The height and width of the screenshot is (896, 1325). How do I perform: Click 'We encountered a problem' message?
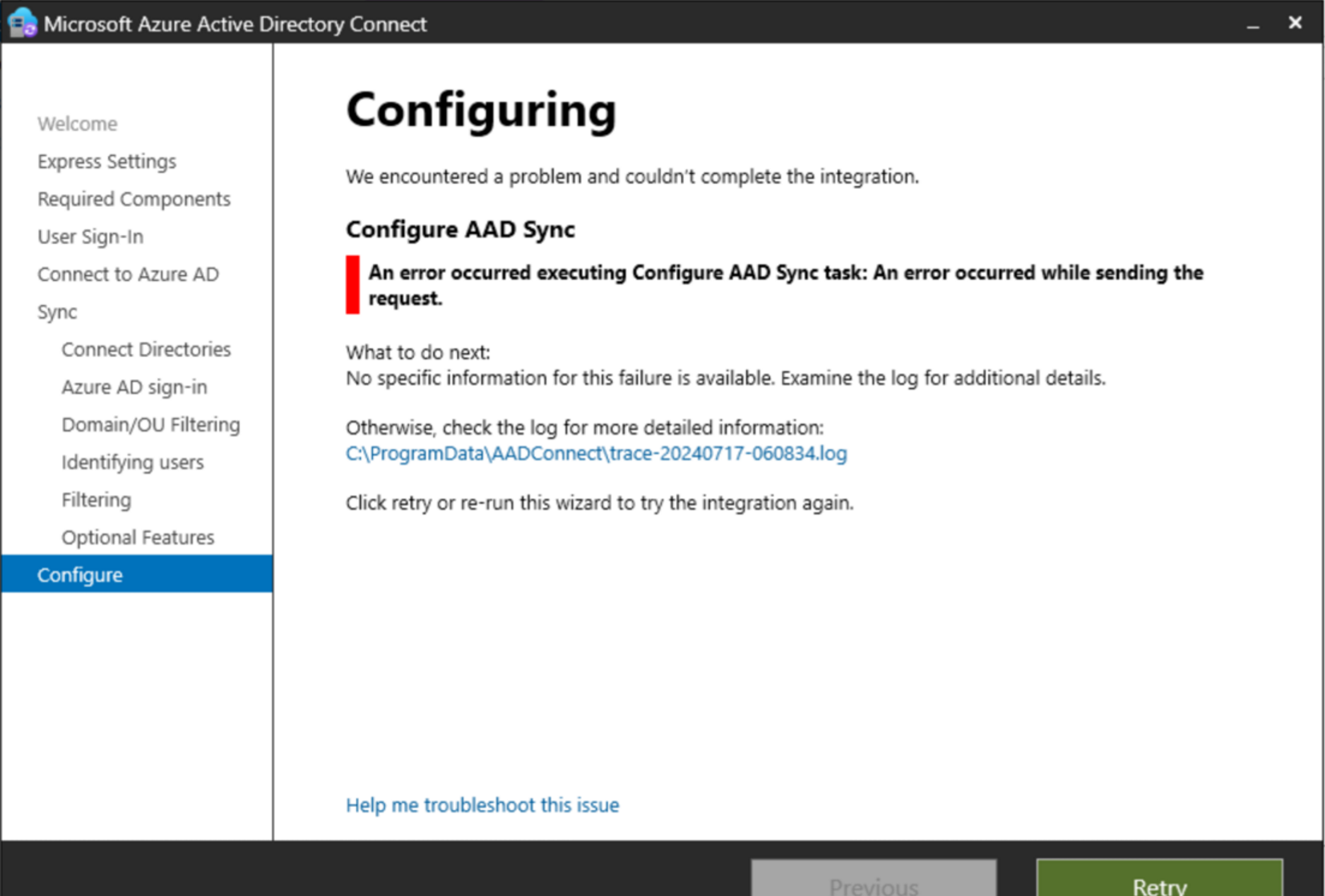632,176
